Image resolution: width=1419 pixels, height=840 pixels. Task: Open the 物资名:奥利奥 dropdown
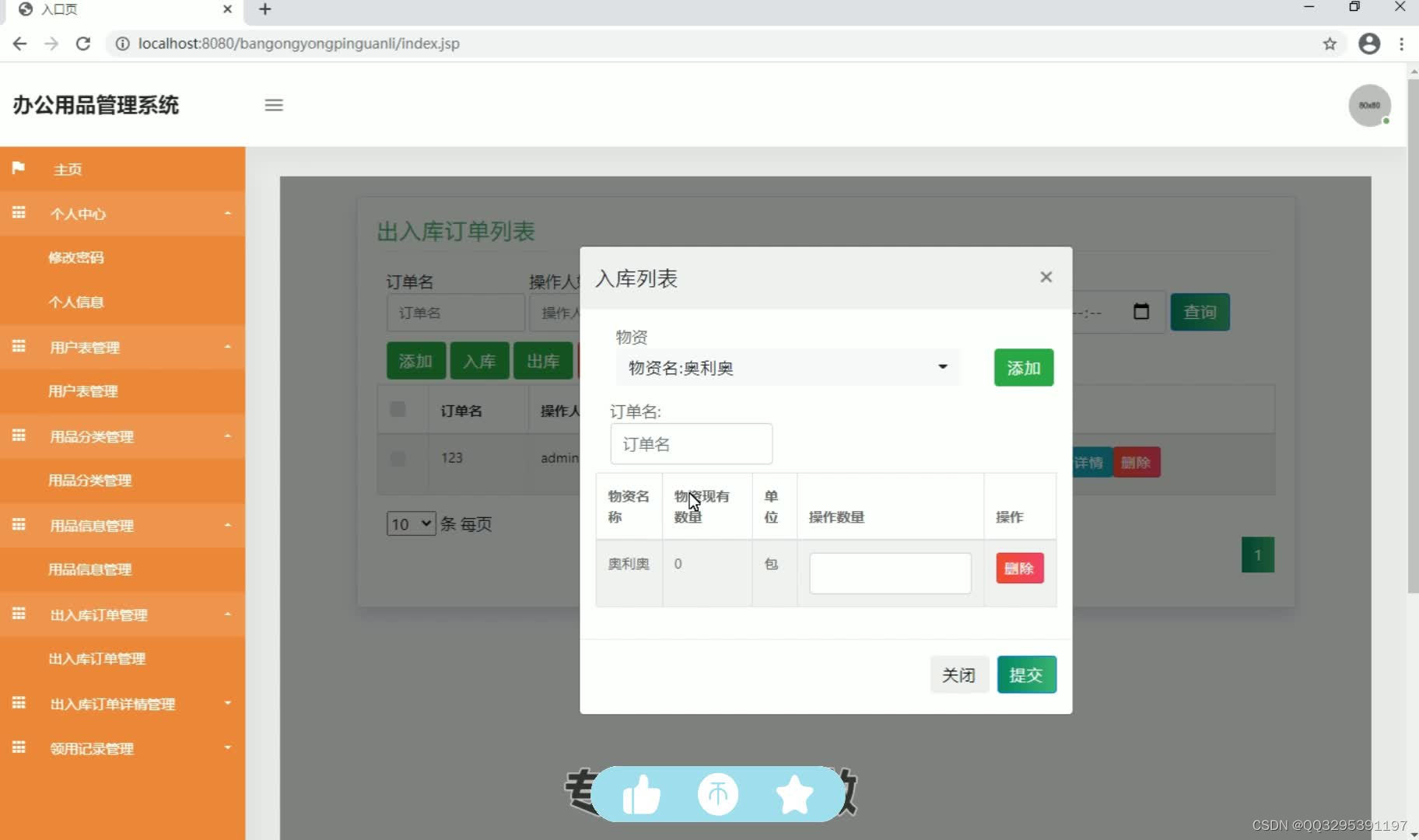click(789, 367)
